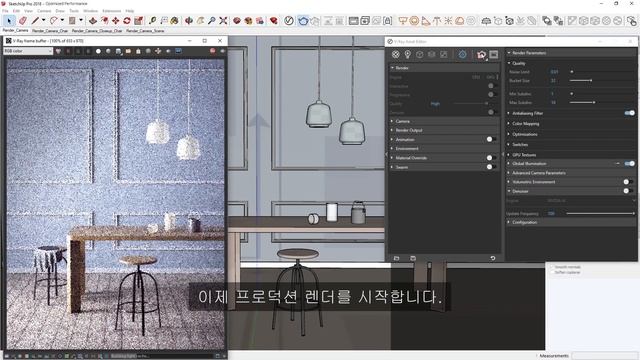Image resolution: width=640 pixels, height=360 pixels.
Task: Toggle the Material Override switch
Action: [x=491, y=158]
